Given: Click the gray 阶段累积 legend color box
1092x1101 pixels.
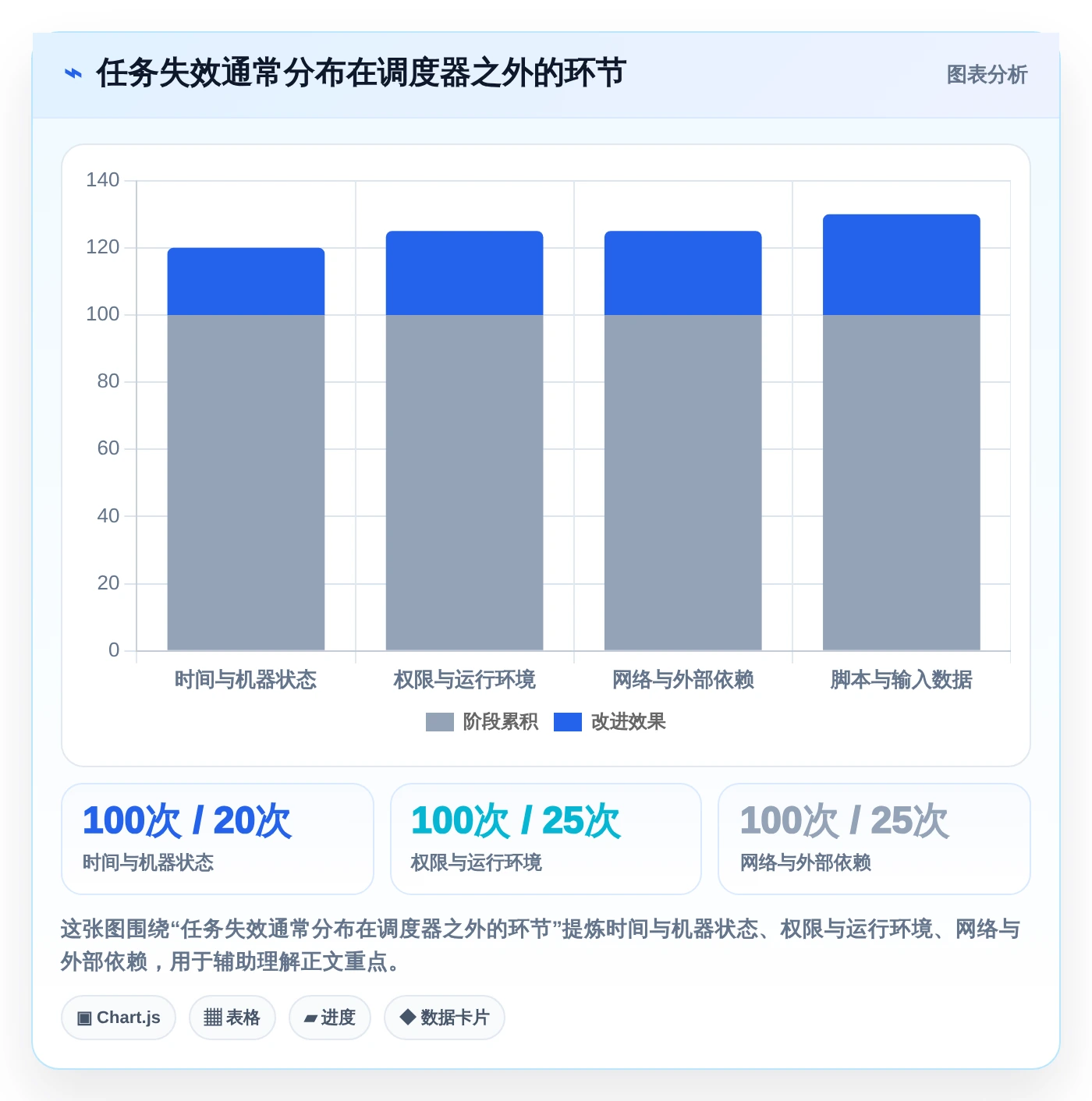Looking at the screenshot, I should pyautogui.click(x=440, y=722).
